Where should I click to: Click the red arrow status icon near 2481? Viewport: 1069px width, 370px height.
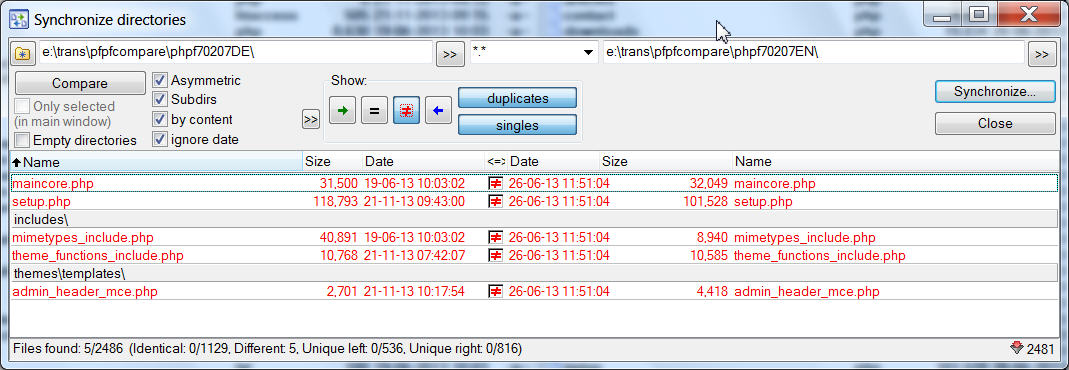click(1017, 348)
